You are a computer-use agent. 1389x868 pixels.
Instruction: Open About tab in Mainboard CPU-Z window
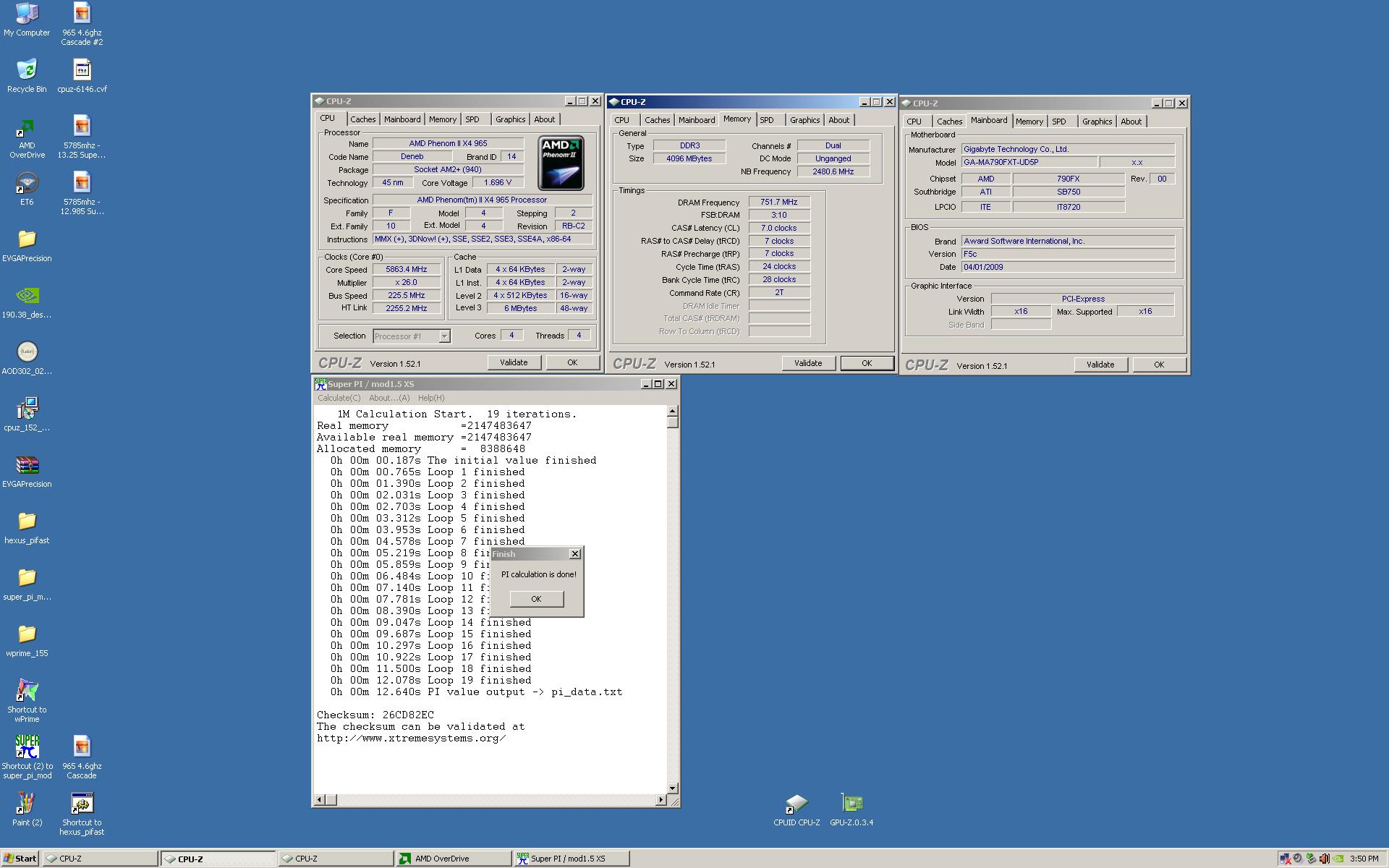coord(1131,122)
